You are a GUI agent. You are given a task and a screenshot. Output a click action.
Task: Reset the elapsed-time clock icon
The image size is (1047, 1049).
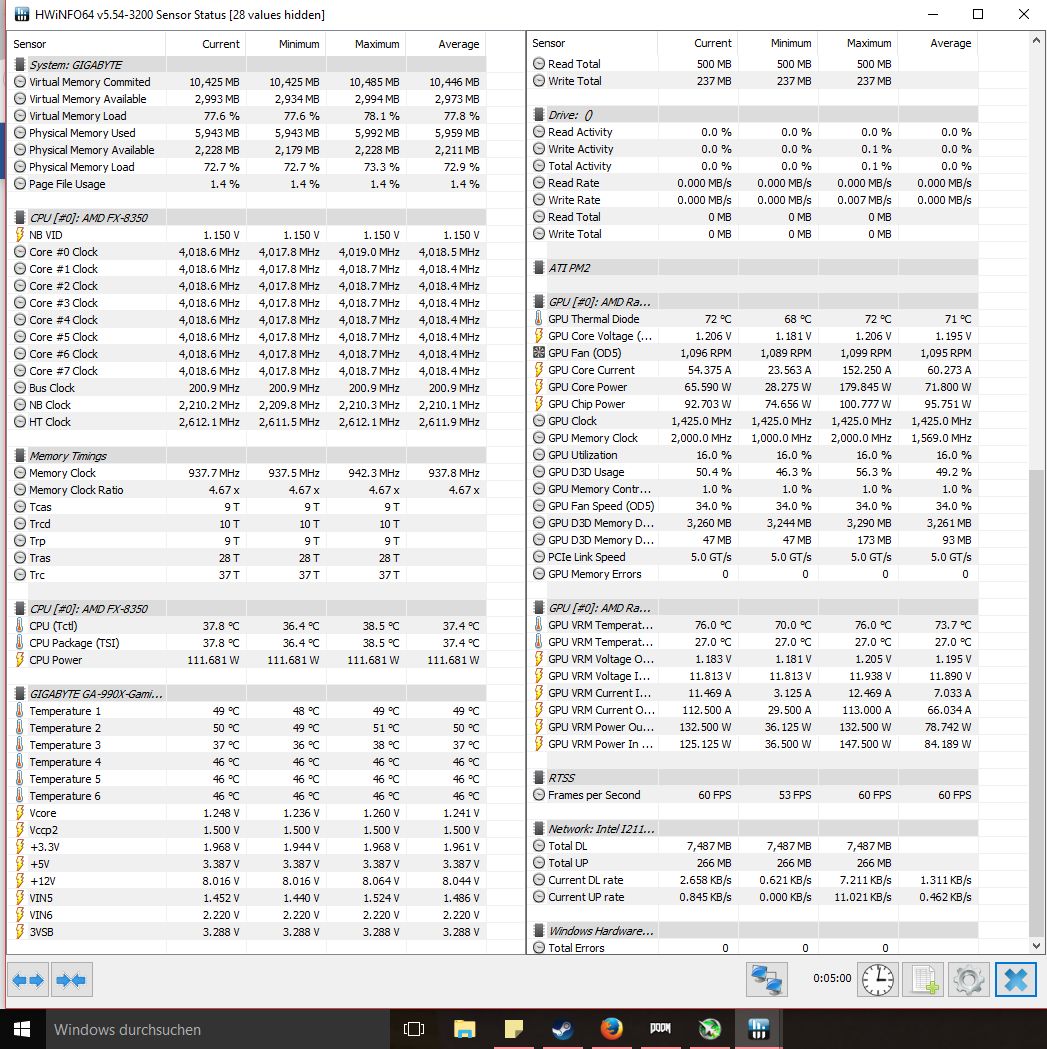click(x=877, y=980)
